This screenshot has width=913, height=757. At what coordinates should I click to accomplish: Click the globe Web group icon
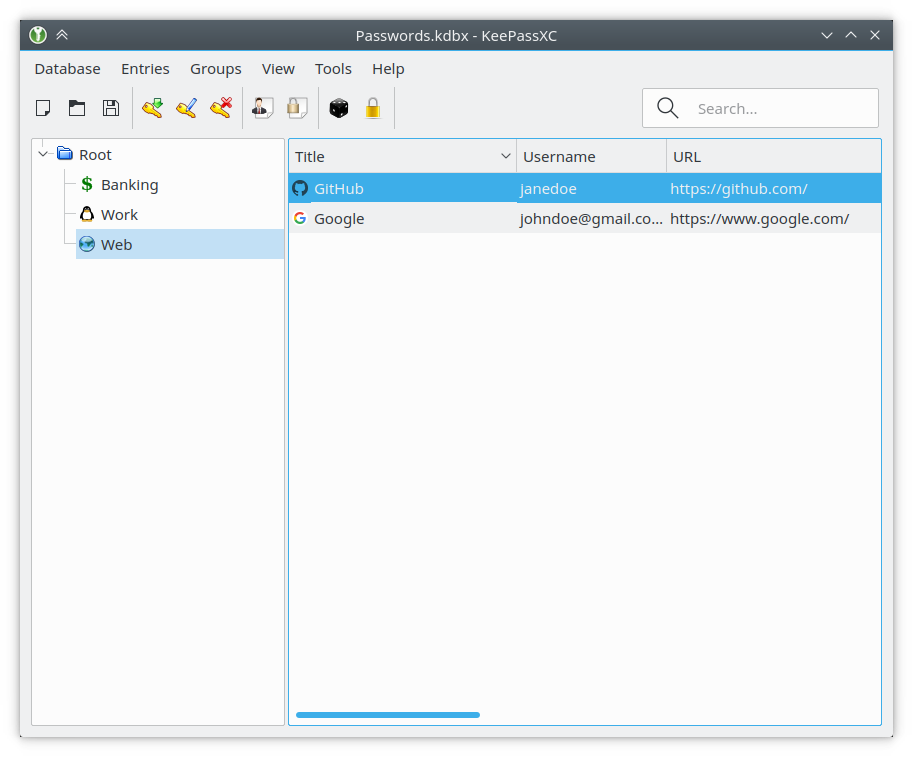(x=87, y=244)
